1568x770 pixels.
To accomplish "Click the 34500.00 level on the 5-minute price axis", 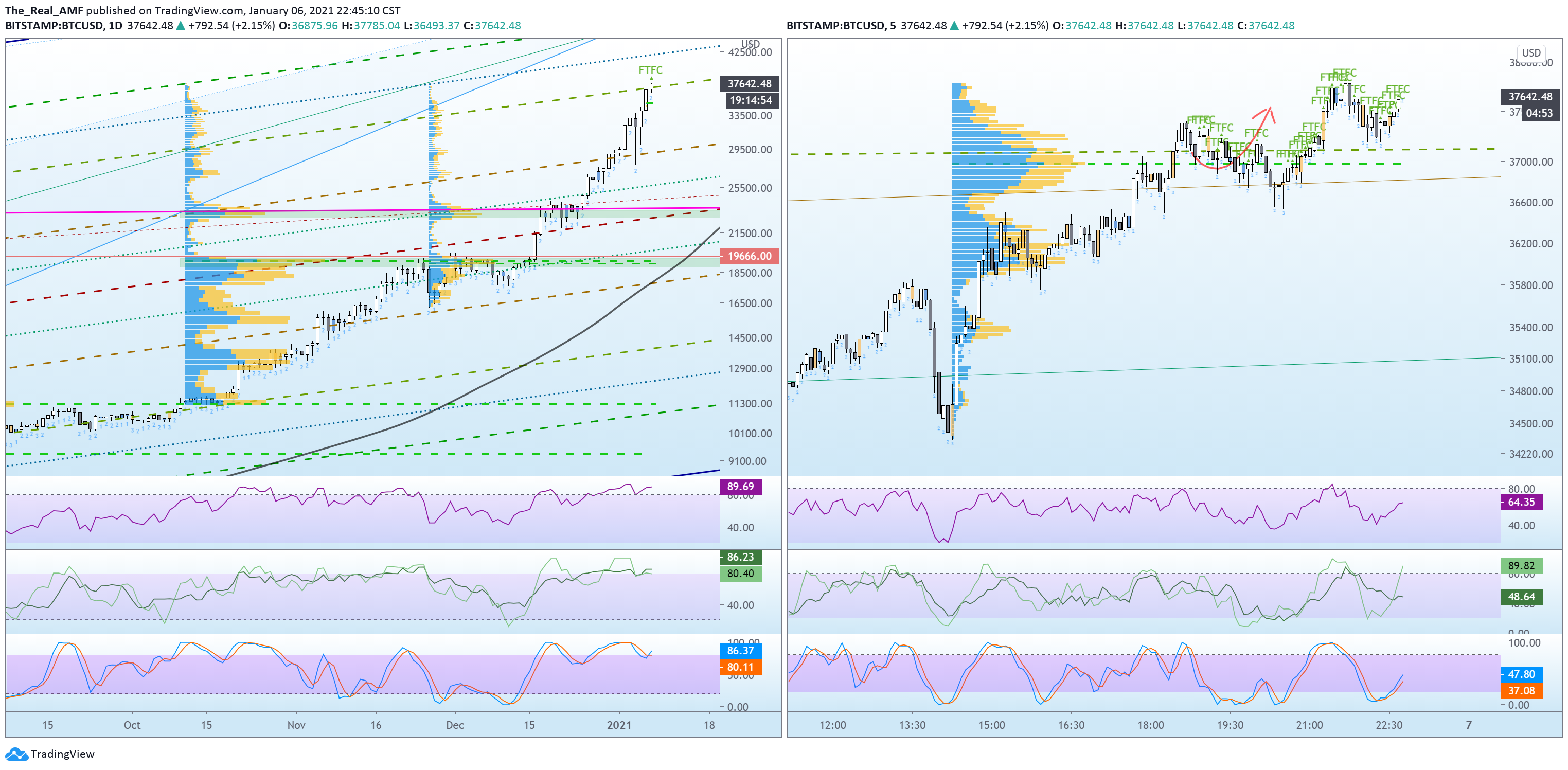I will point(1531,424).
